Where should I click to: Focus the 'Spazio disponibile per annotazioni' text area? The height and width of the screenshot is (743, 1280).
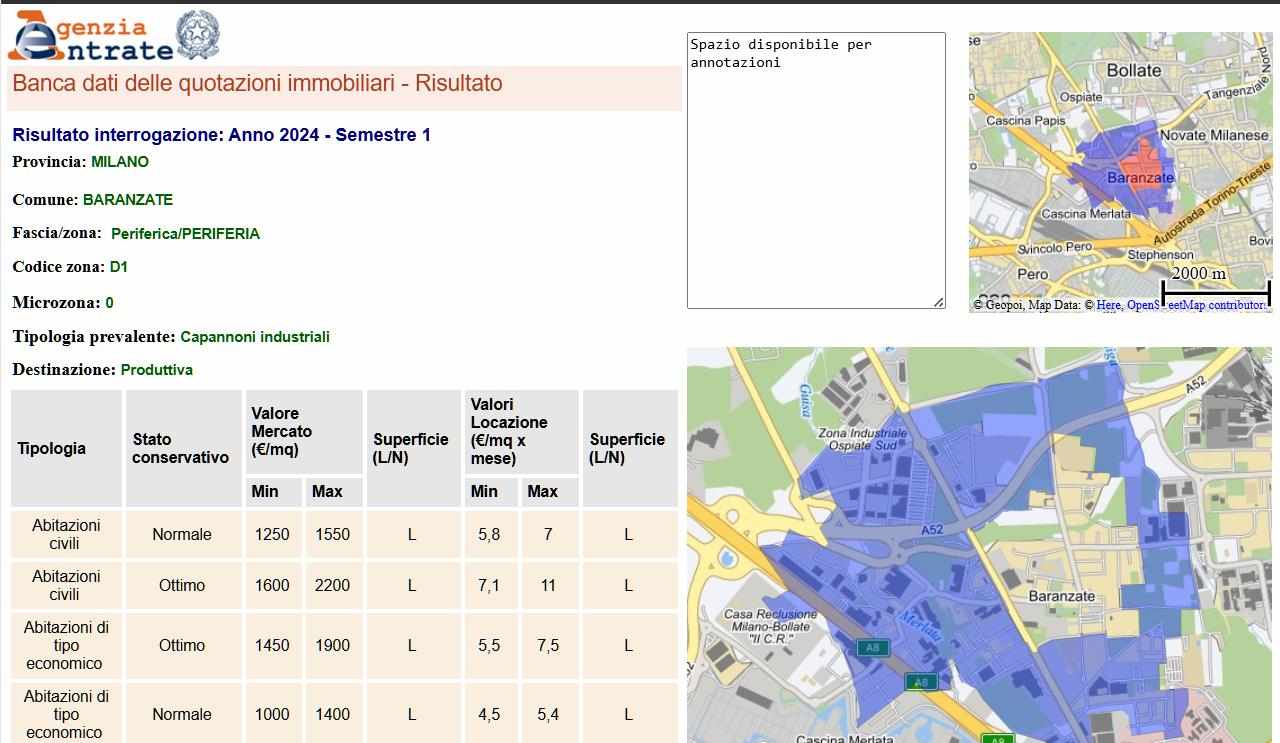coord(815,170)
